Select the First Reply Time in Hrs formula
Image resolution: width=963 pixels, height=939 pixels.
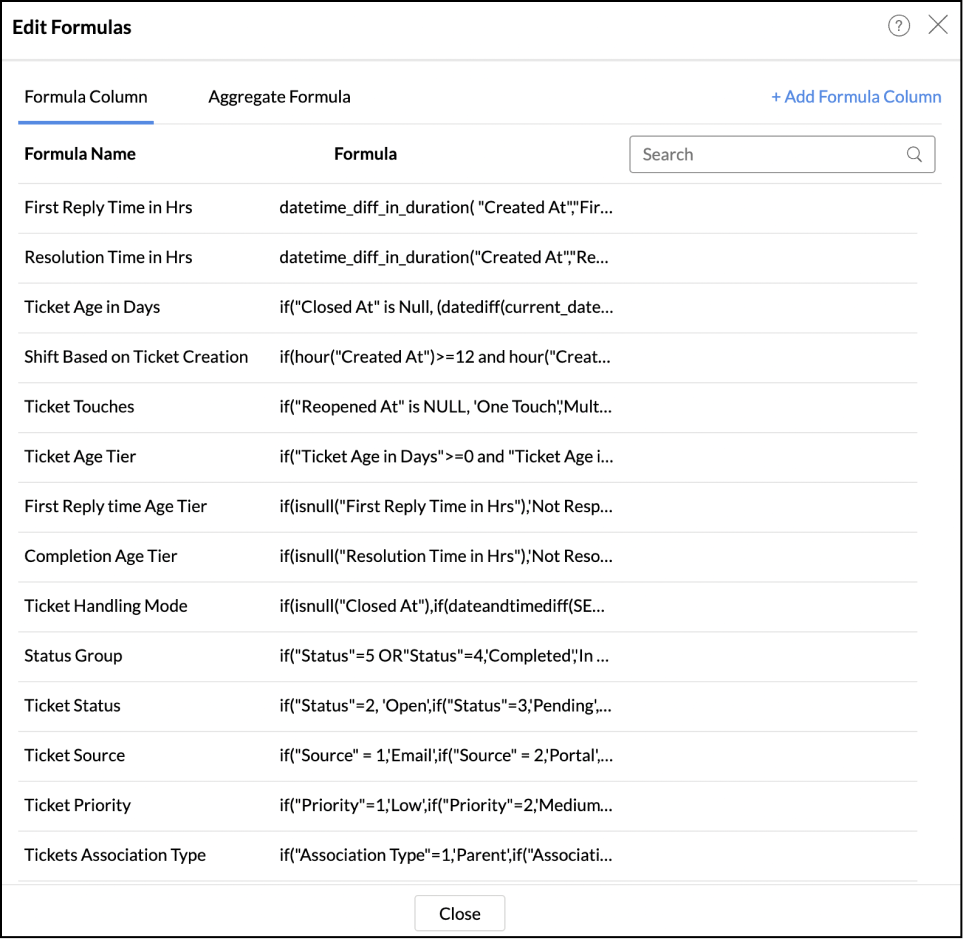point(108,207)
